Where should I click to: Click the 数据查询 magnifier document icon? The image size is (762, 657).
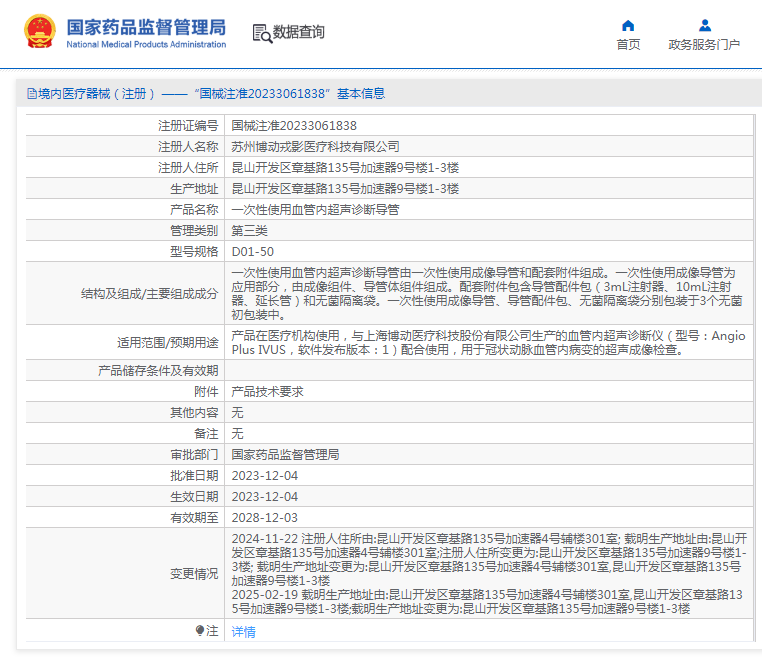(262, 34)
